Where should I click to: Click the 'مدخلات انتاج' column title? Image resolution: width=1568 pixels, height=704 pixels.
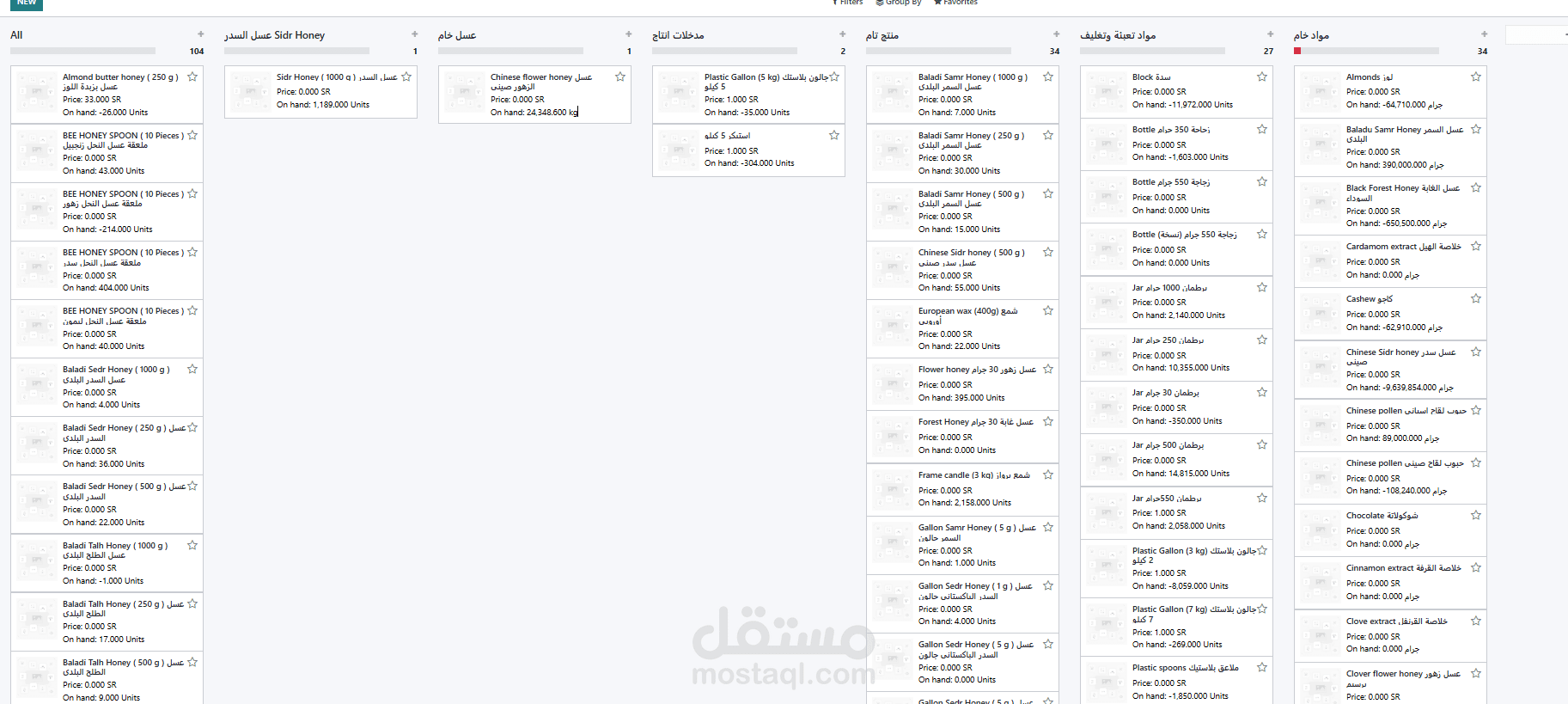[x=678, y=35]
